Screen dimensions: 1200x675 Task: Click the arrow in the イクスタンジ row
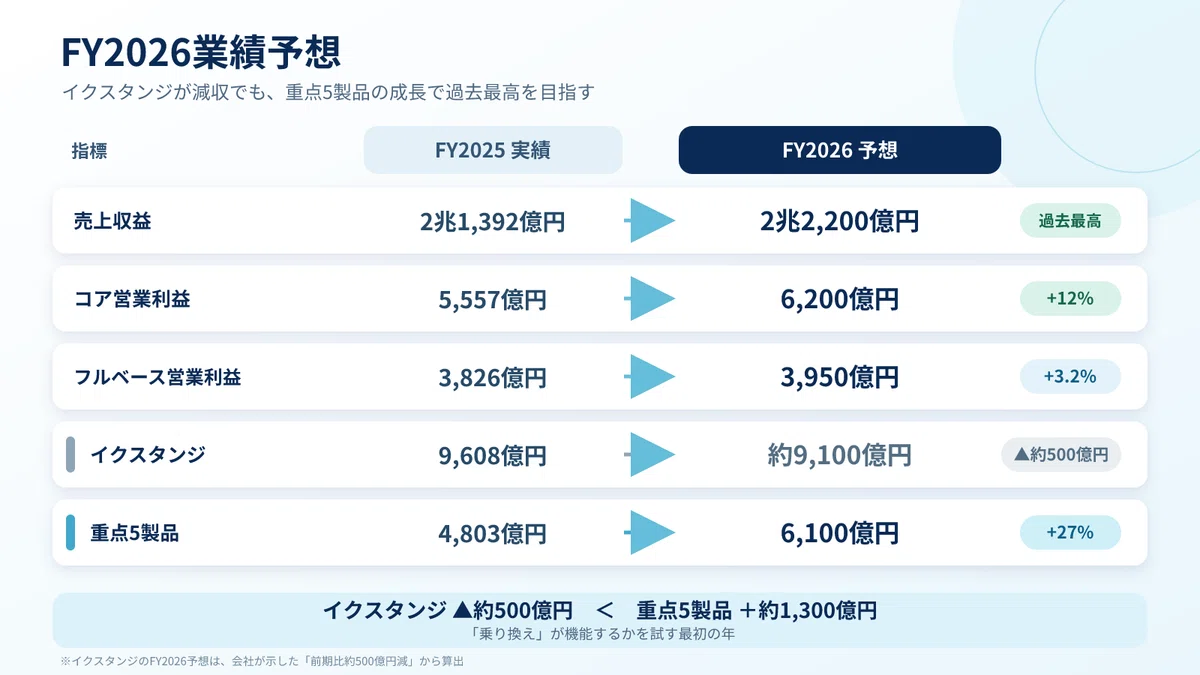click(x=651, y=455)
